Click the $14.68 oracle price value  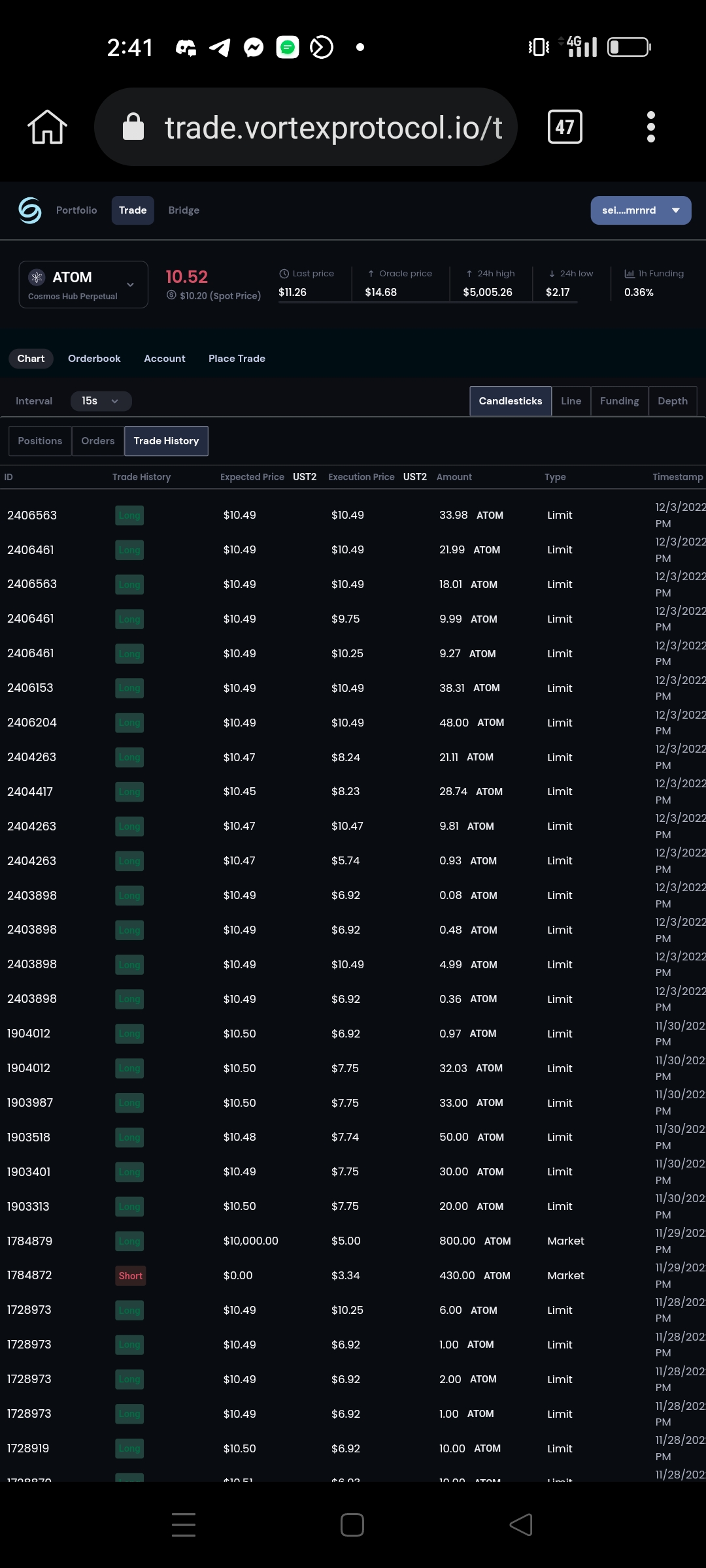pyautogui.click(x=381, y=292)
